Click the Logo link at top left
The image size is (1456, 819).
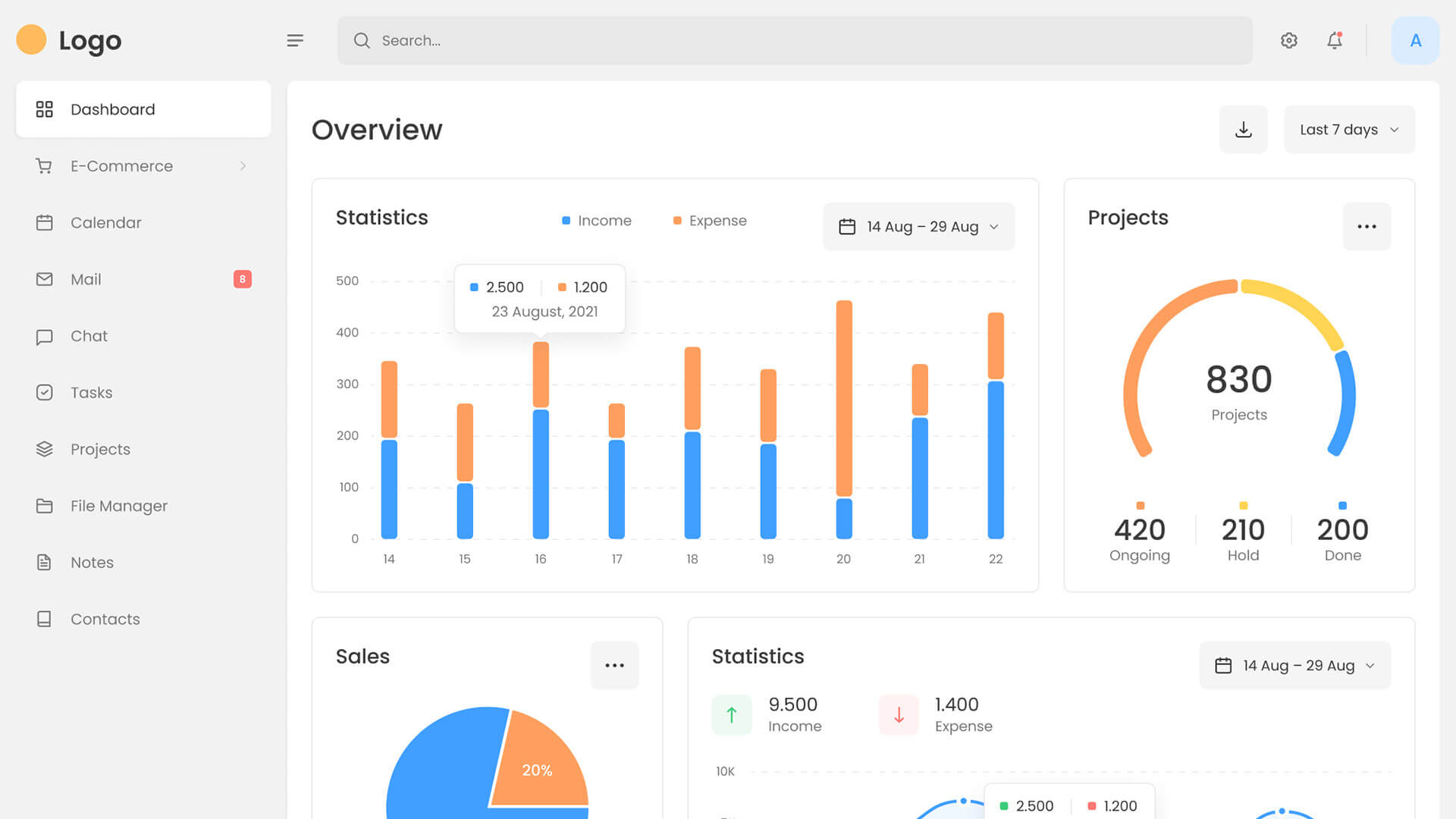69,40
